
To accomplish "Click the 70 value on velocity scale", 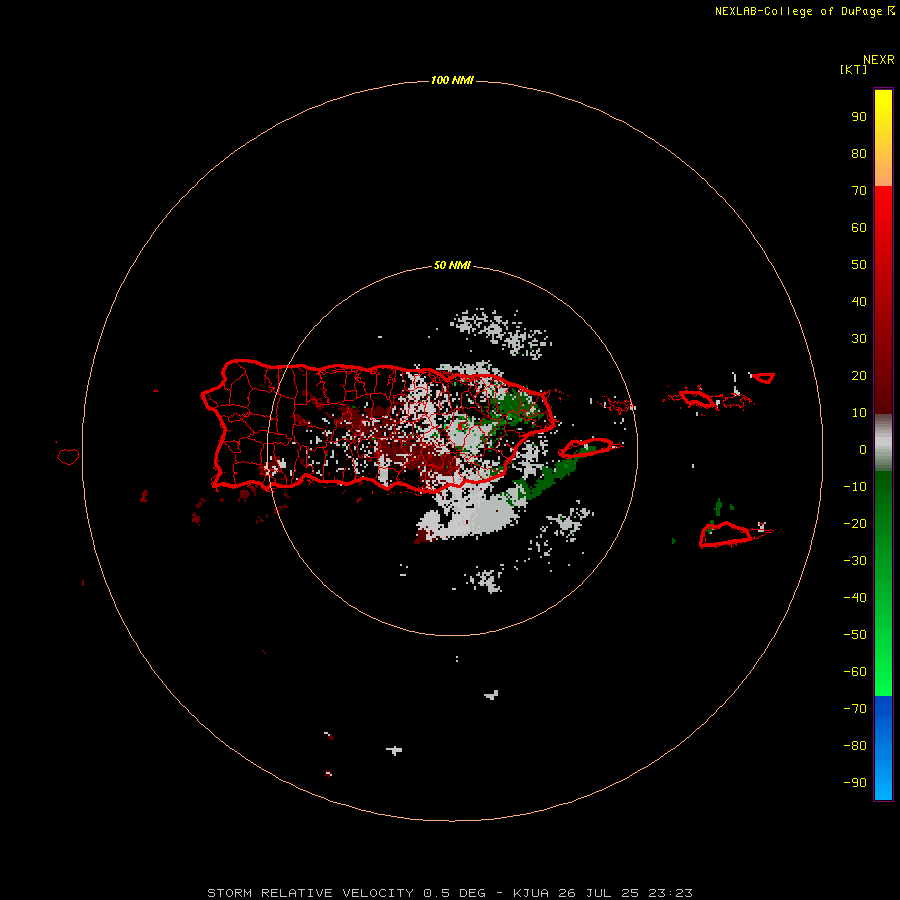I will pos(859,191).
